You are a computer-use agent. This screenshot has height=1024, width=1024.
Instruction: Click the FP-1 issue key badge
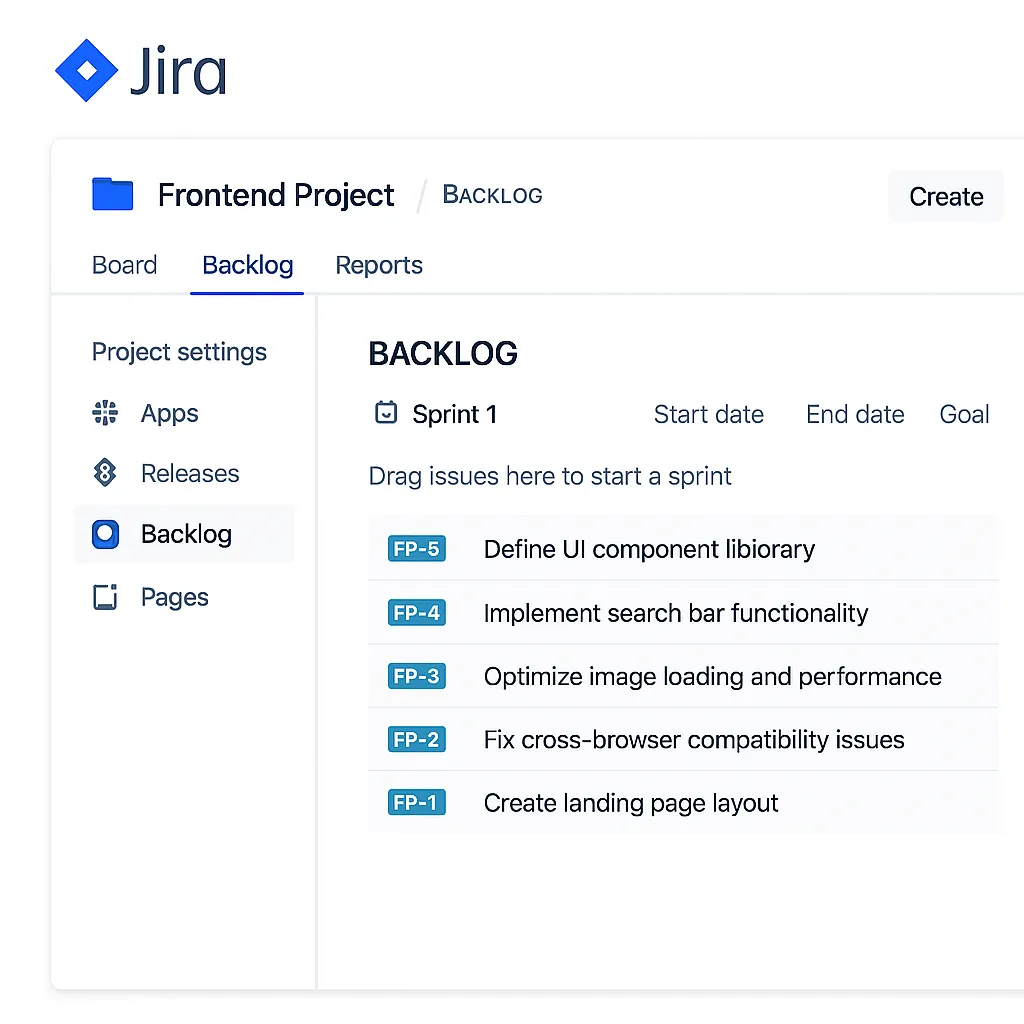coord(417,803)
